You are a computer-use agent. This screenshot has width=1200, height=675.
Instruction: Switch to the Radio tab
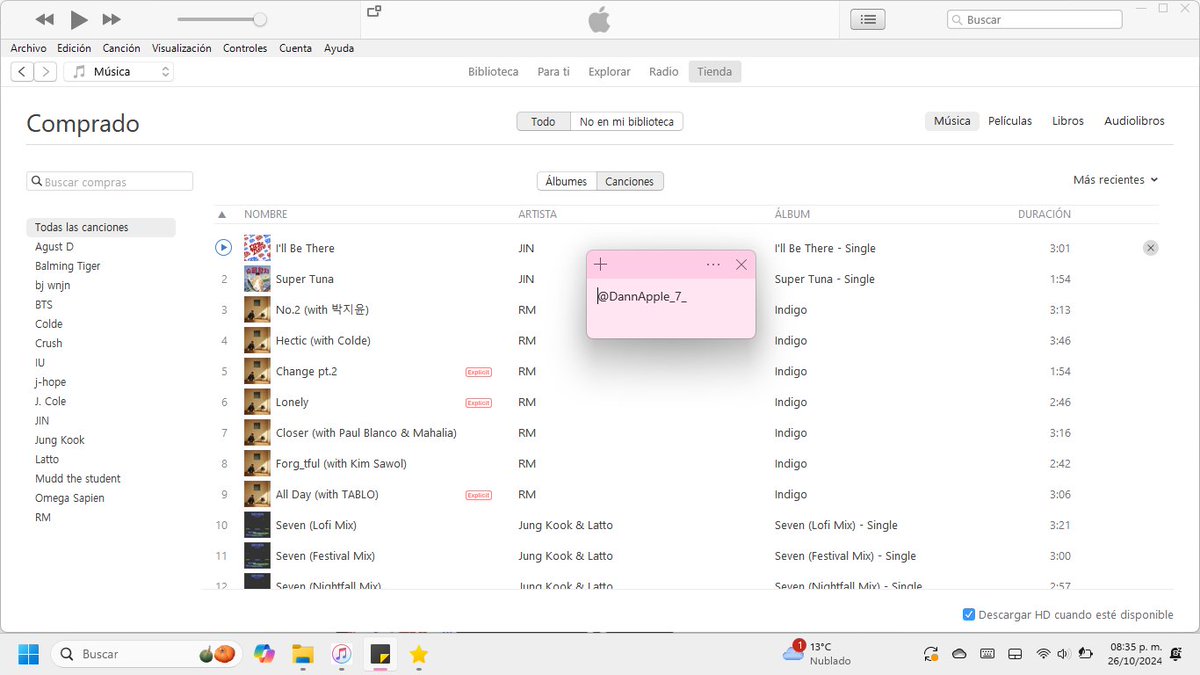point(663,72)
